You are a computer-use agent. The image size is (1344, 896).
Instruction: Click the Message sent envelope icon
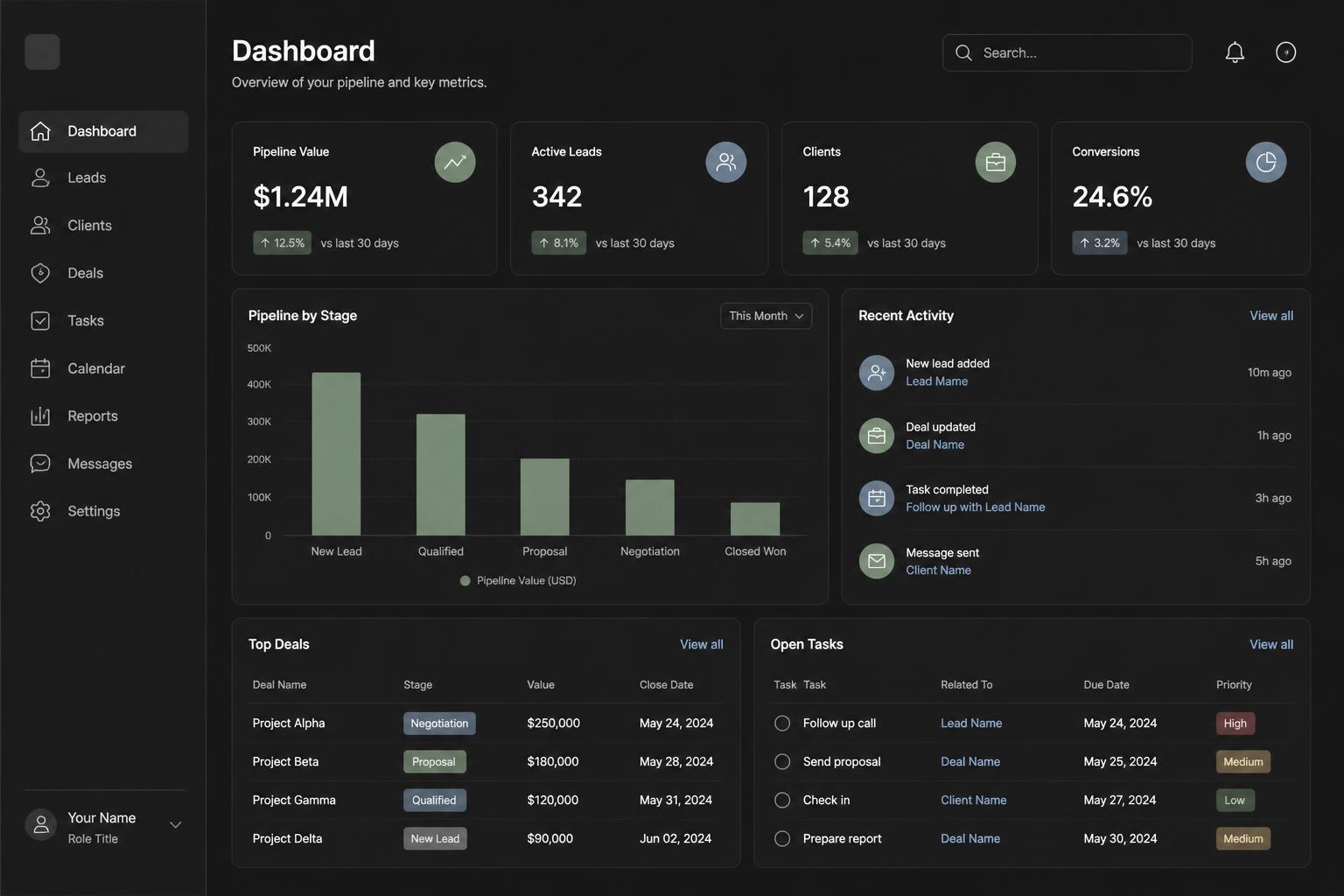[x=876, y=562]
